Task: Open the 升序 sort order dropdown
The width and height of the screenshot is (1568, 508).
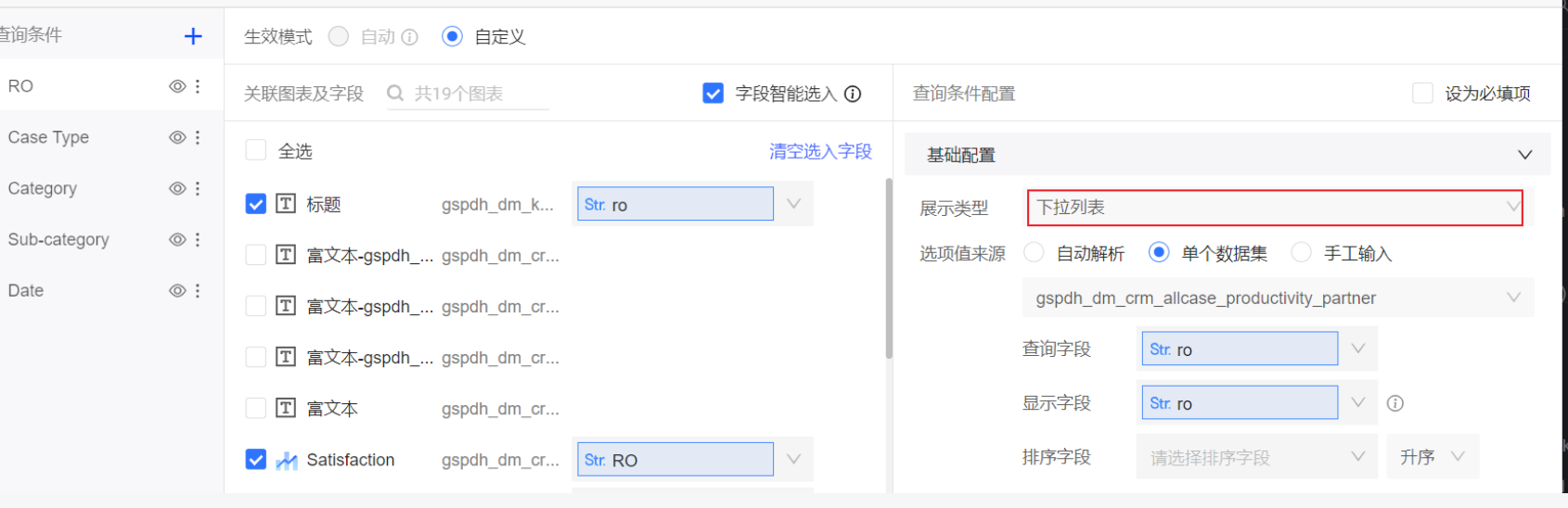Action: 1432,457
